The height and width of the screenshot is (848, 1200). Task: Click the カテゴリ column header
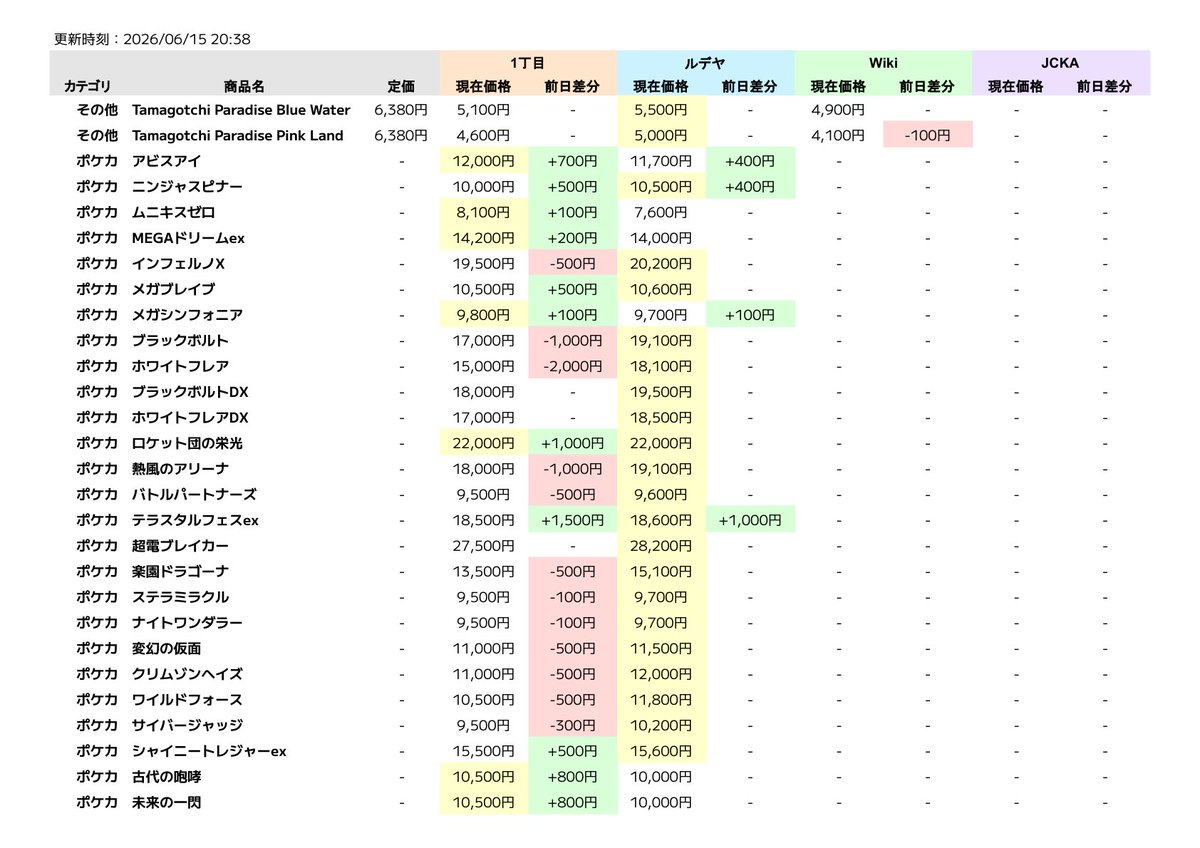click(x=88, y=87)
